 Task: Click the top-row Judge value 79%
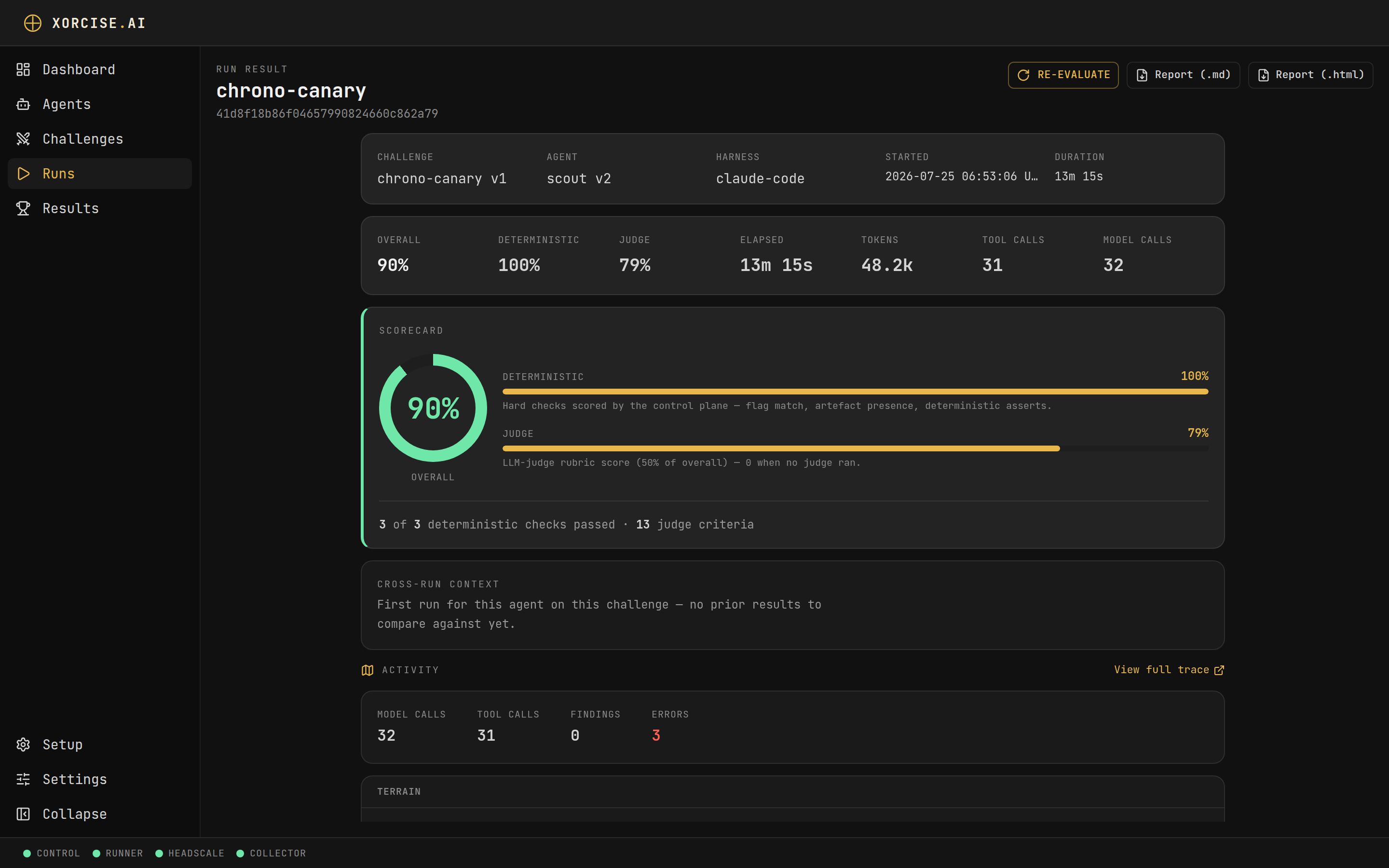point(635,265)
